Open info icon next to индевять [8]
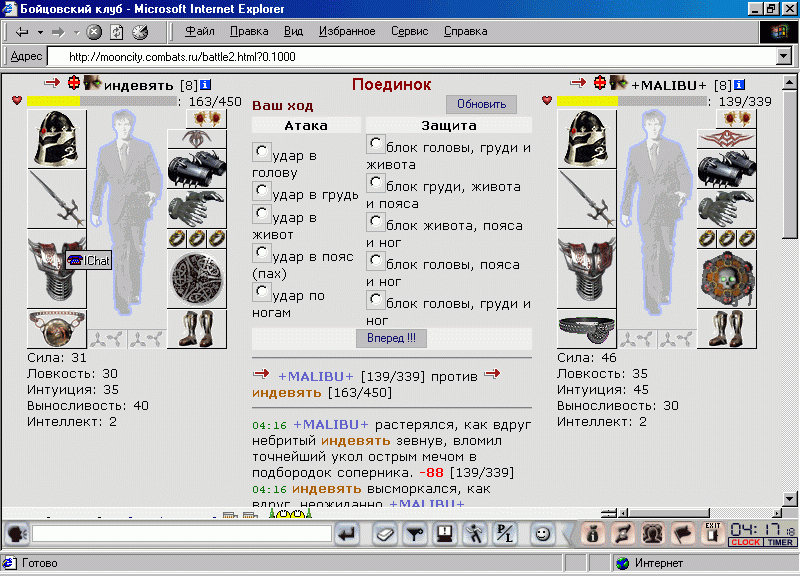Screen dimensions: 800x576 tap(206, 85)
